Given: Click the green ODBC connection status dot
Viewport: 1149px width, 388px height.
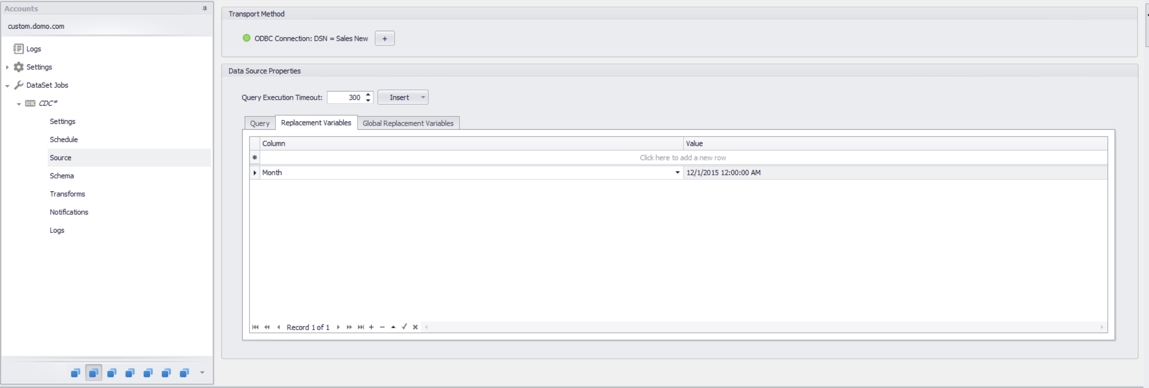Looking at the screenshot, I should (246, 38).
